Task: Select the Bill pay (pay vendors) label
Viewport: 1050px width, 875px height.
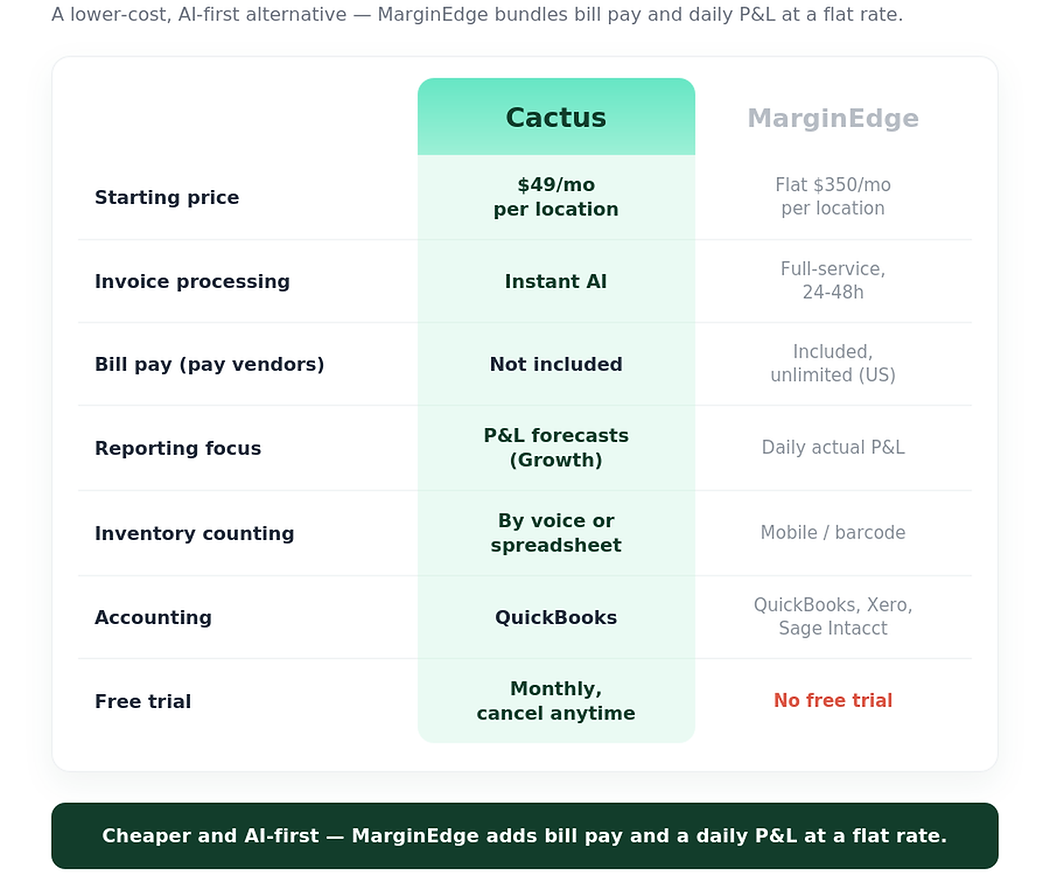Action: tap(210, 364)
